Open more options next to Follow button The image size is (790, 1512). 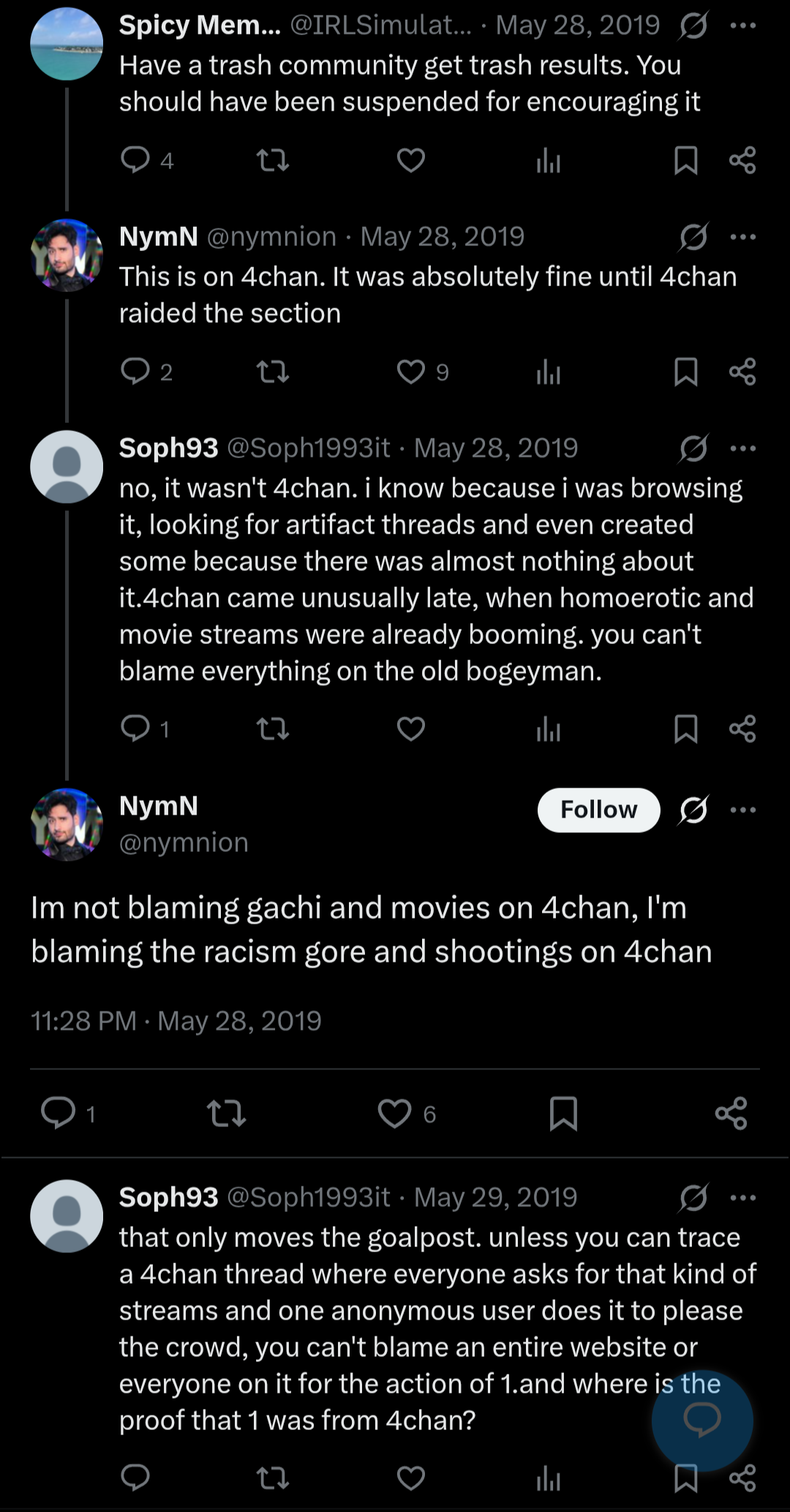742,809
